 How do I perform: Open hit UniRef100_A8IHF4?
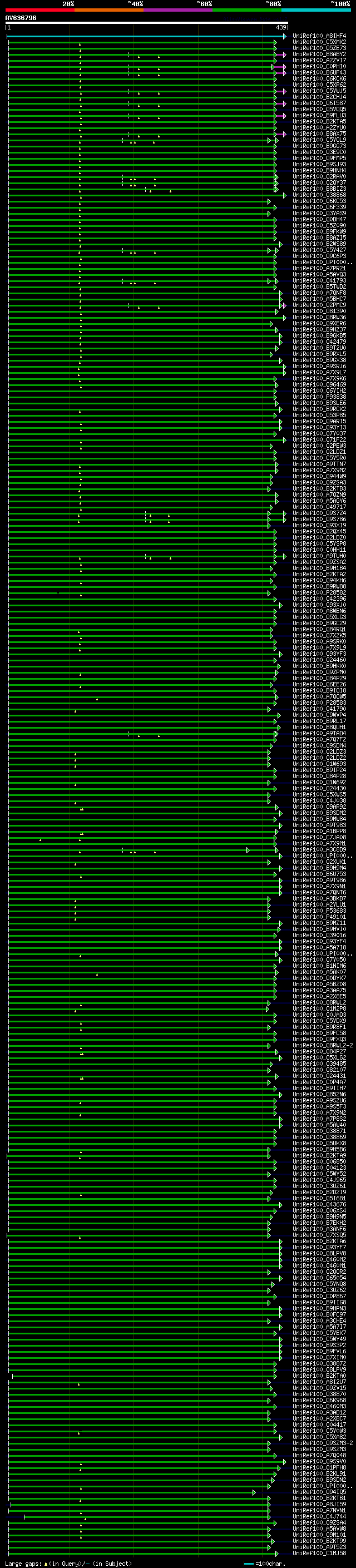click(x=319, y=36)
